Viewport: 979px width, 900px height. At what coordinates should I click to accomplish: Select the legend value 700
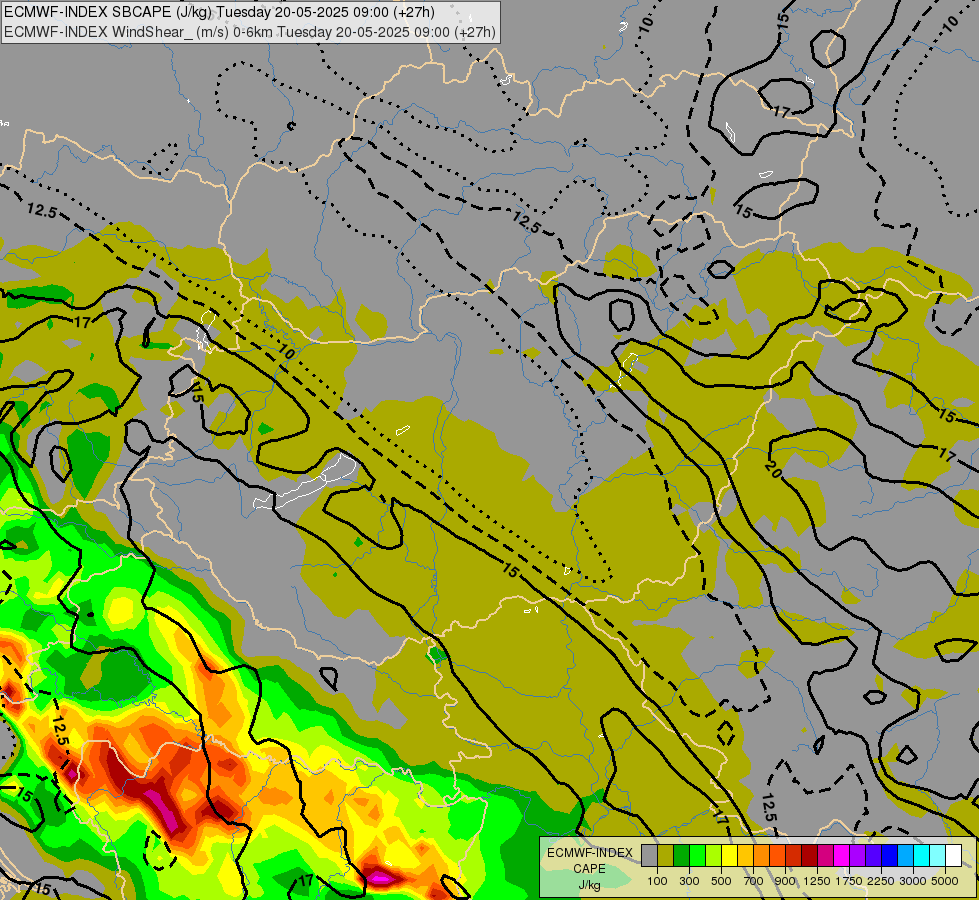(754, 881)
